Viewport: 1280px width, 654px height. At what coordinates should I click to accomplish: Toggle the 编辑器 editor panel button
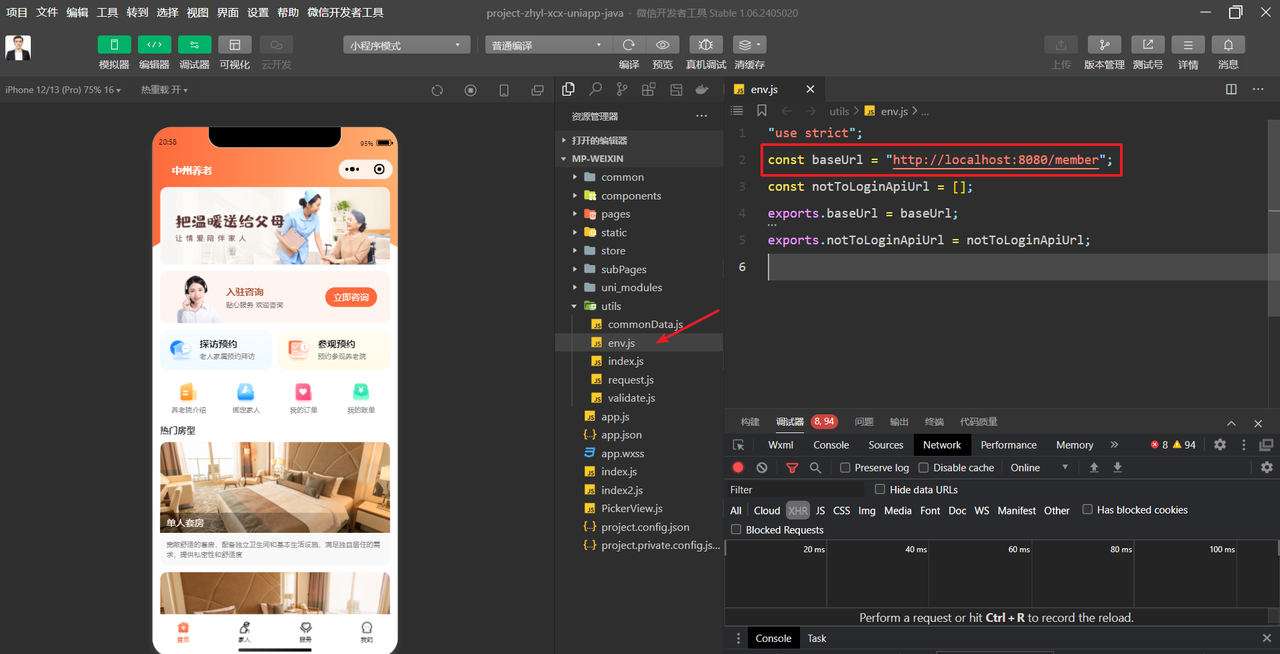coord(154,45)
